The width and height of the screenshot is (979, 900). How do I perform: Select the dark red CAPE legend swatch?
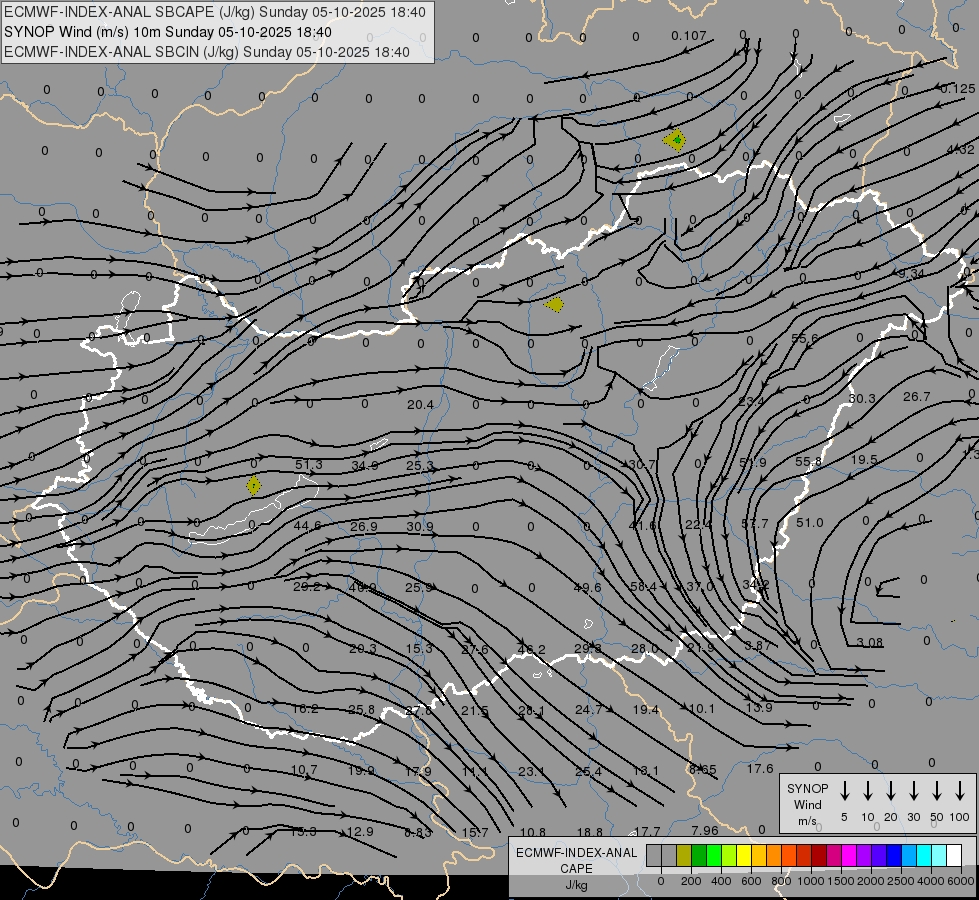[819, 855]
